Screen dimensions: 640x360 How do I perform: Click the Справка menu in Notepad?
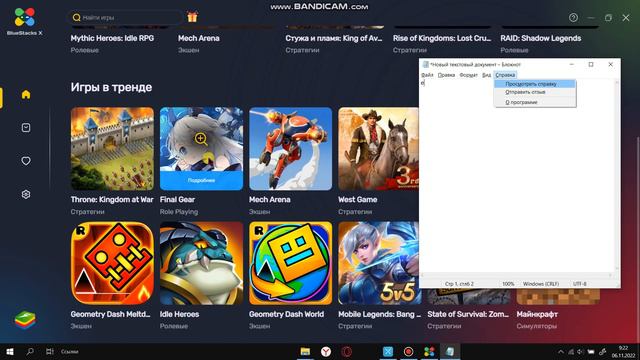tap(505, 75)
